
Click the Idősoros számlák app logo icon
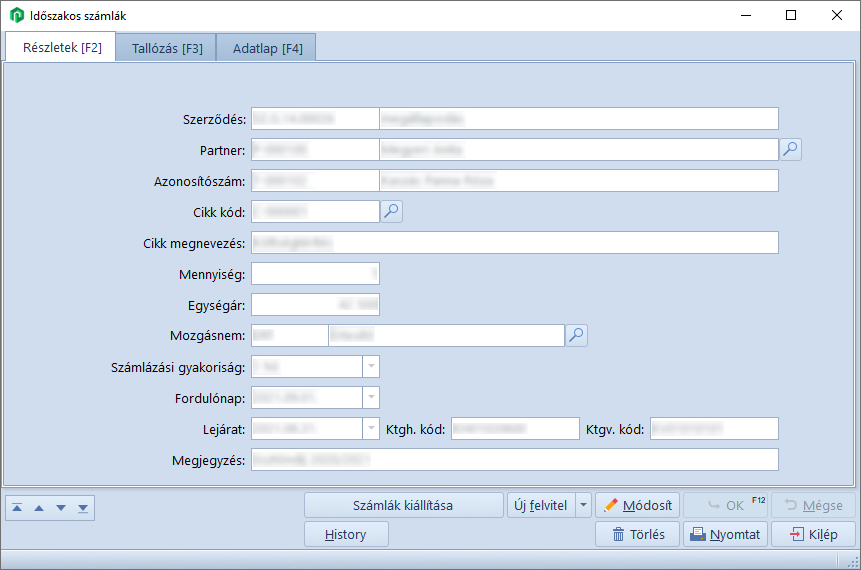16,16
